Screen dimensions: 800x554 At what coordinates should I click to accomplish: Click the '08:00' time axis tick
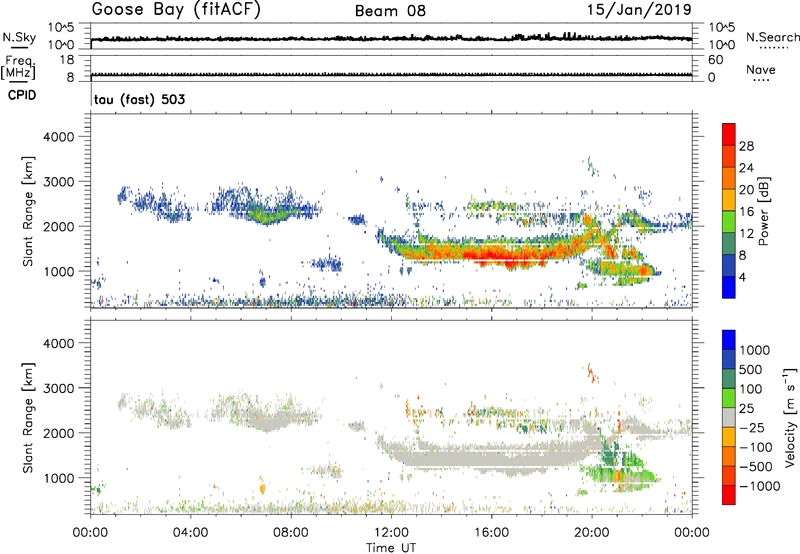tap(291, 533)
